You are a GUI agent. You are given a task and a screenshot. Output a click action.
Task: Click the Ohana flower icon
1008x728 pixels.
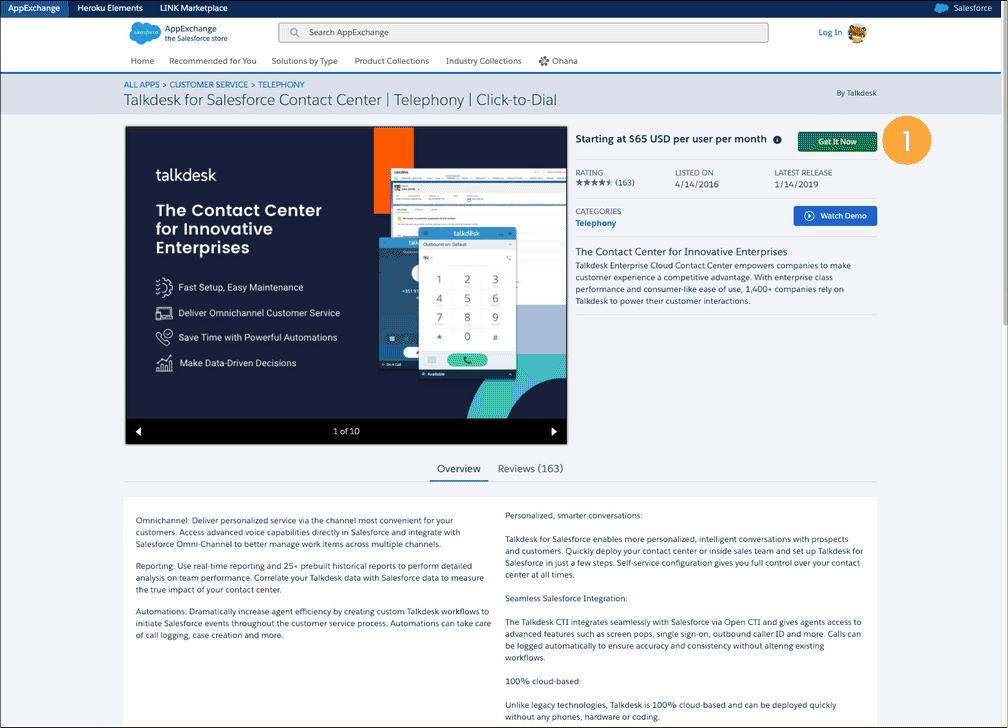click(x=543, y=61)
